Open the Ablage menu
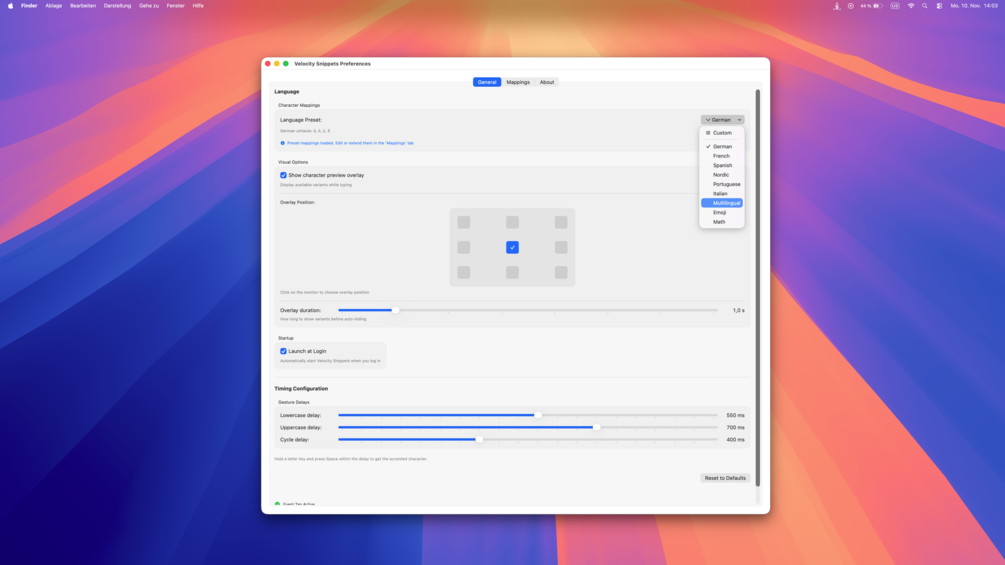The width and height of the screenshot is (1005, 565). 54,6
